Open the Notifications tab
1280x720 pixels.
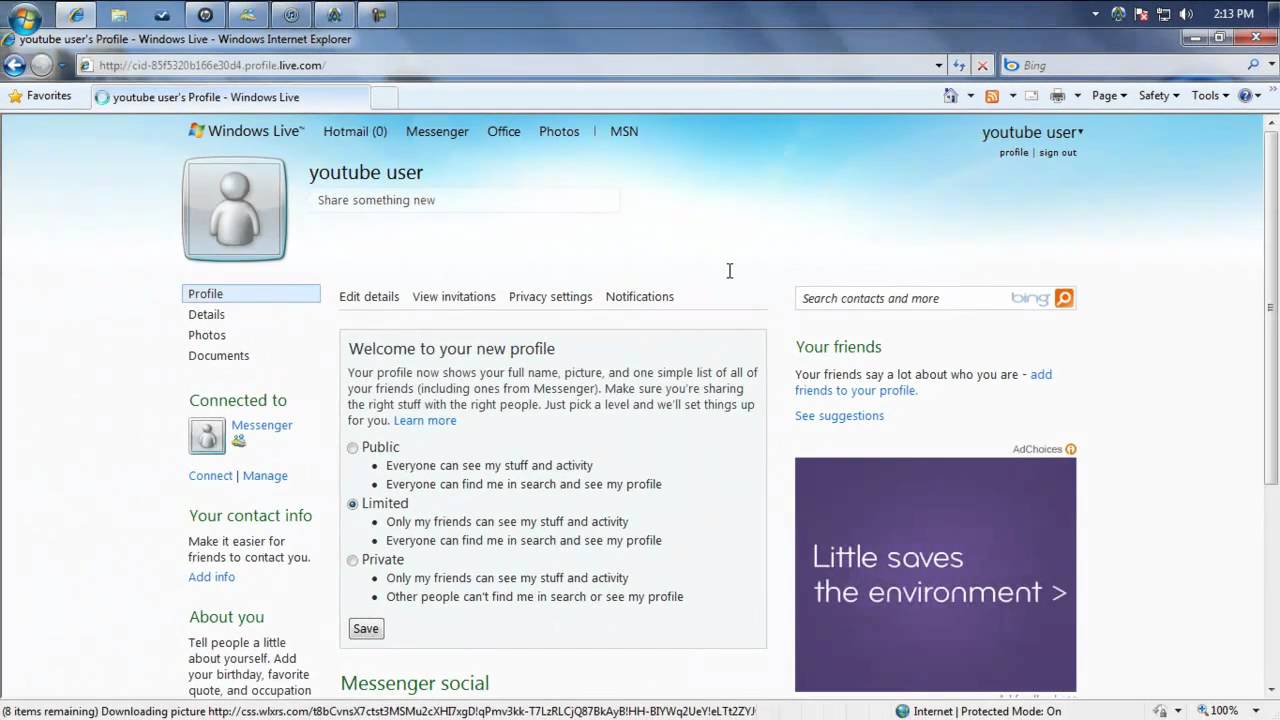pyautogui.click(x=640, y=297)
